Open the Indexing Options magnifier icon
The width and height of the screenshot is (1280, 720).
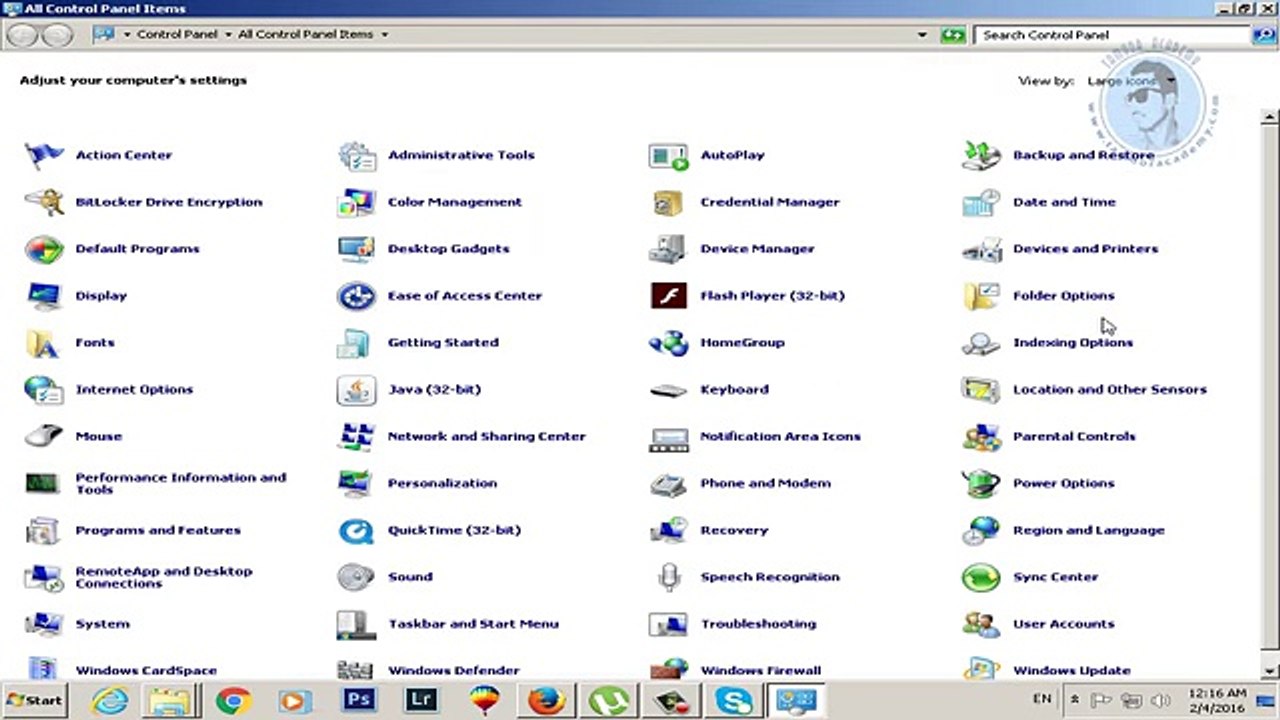(981, 343)
